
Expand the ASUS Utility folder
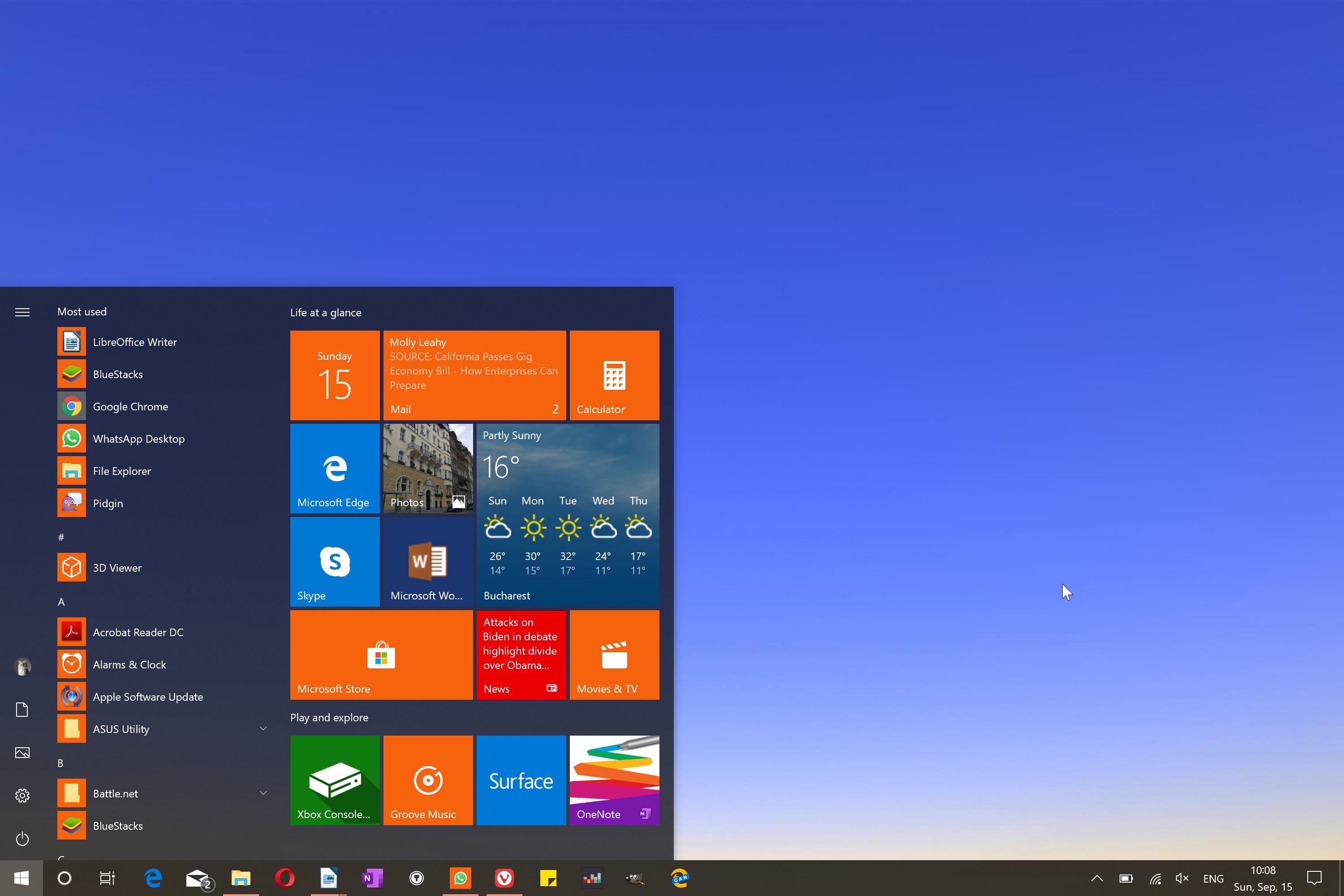tap(164, 728)
